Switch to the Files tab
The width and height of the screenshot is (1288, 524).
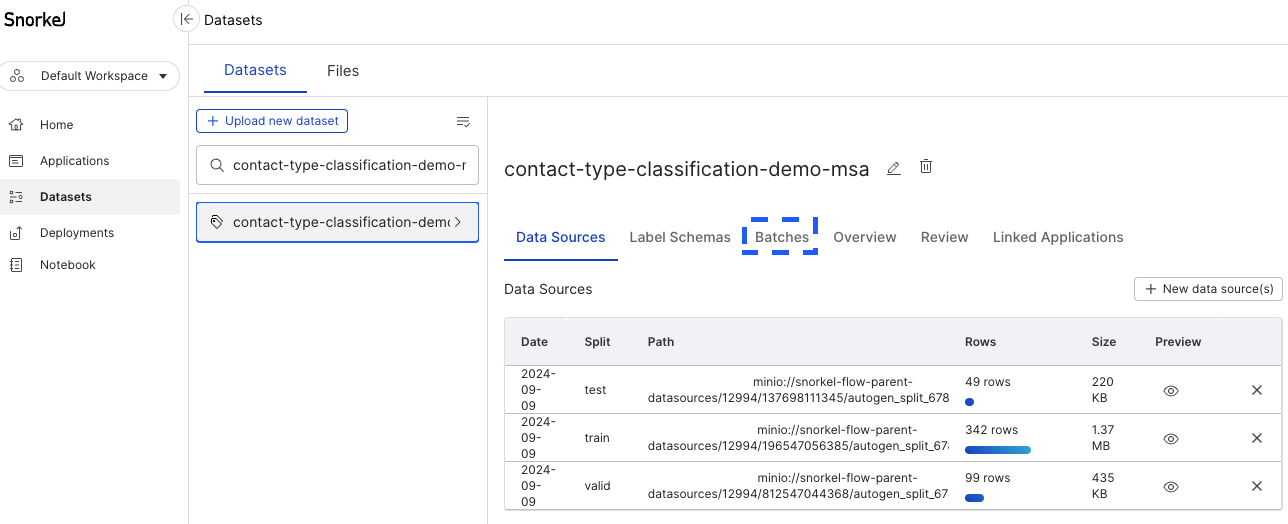click(x=343, y=71)
